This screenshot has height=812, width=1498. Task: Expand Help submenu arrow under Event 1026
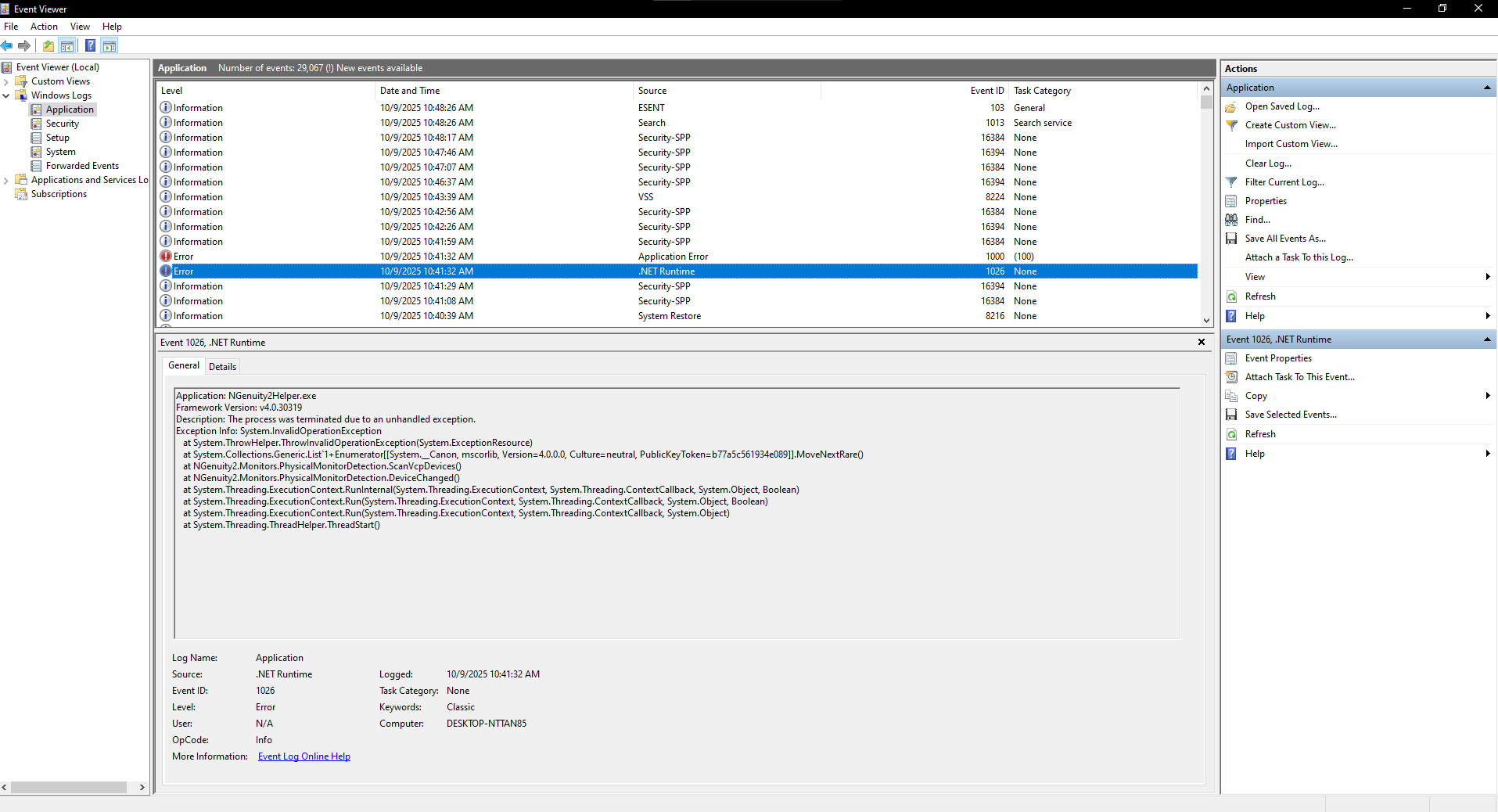pyautogui.click(x=1487, y=454)
